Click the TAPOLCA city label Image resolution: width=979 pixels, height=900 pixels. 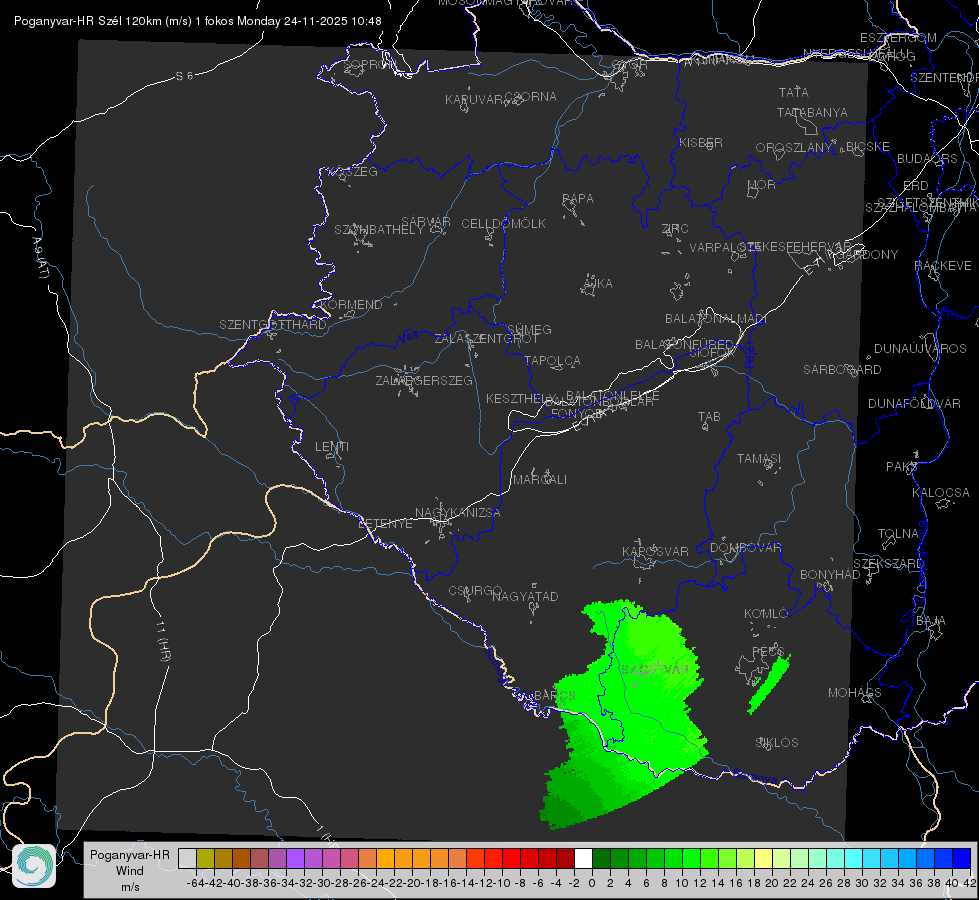pos(552,360)
